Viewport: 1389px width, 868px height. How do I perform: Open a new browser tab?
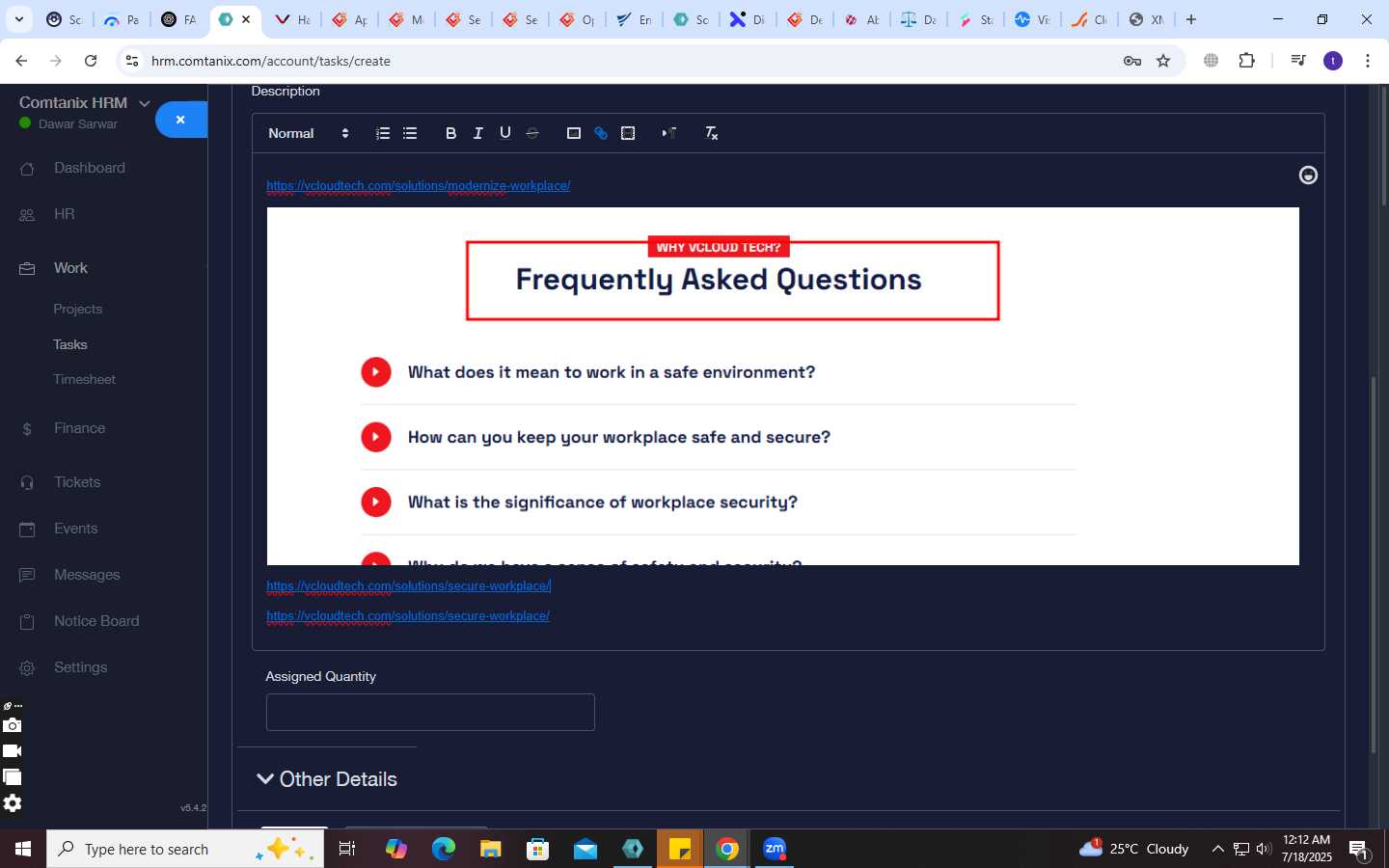1191,19
